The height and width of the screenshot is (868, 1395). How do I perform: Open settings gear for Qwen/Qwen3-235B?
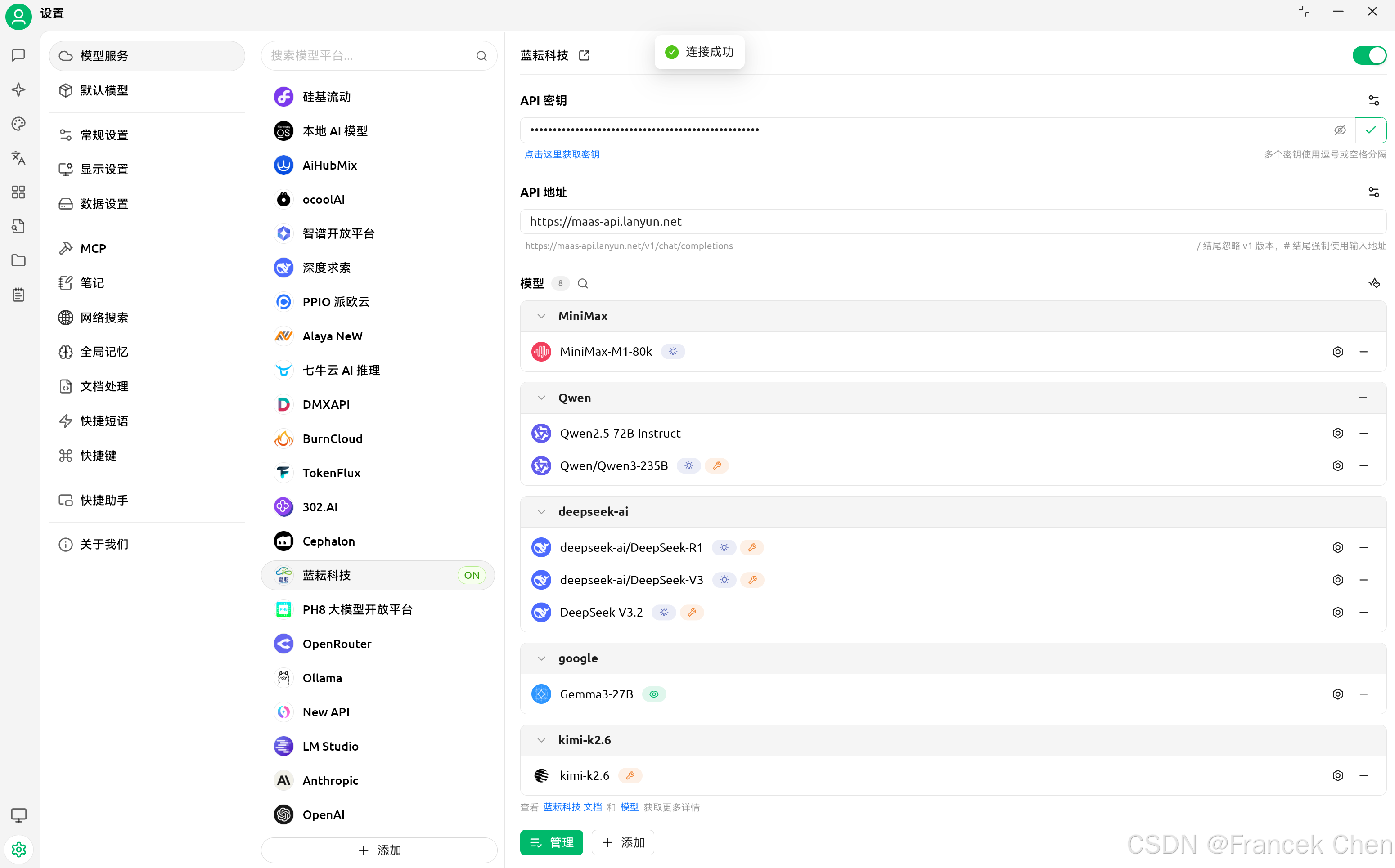tap(1337, 465)
